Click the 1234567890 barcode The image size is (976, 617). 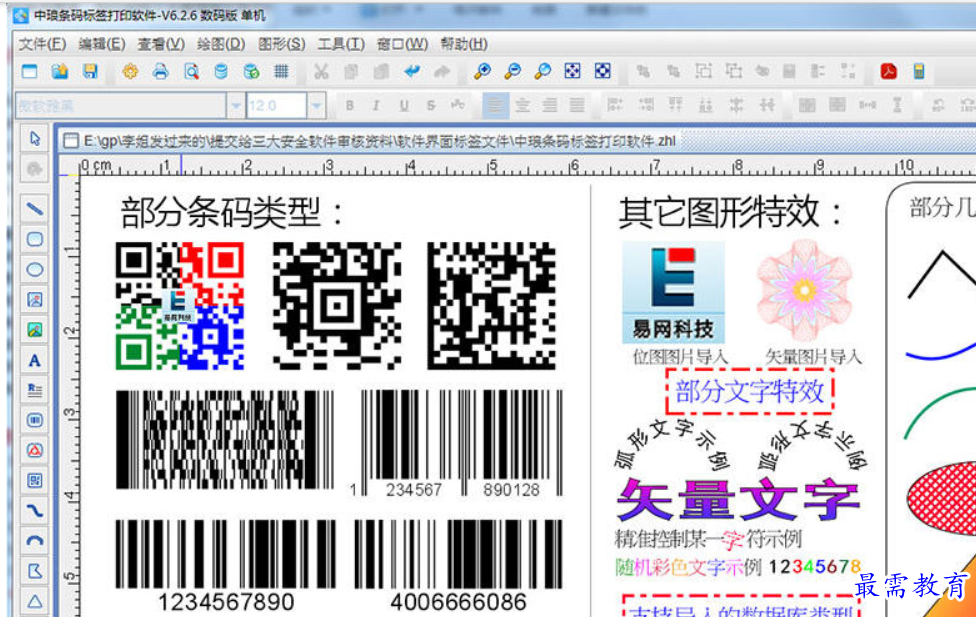point(225,566)
